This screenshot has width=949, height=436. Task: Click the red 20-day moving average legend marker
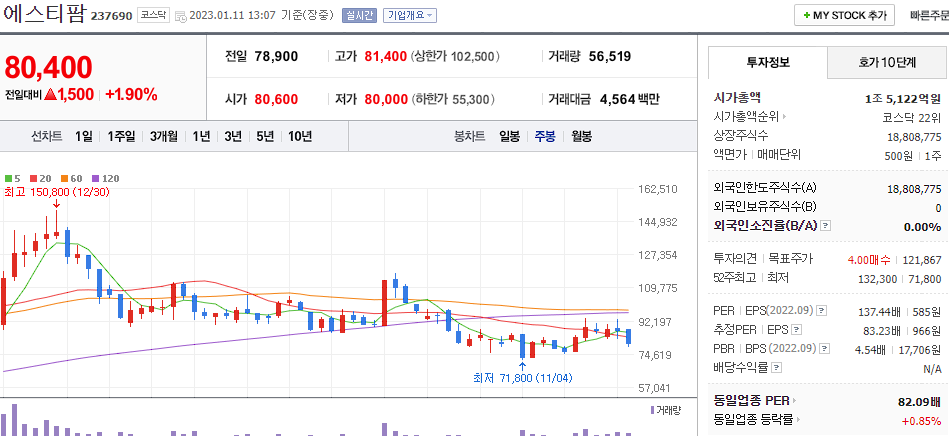33,179
